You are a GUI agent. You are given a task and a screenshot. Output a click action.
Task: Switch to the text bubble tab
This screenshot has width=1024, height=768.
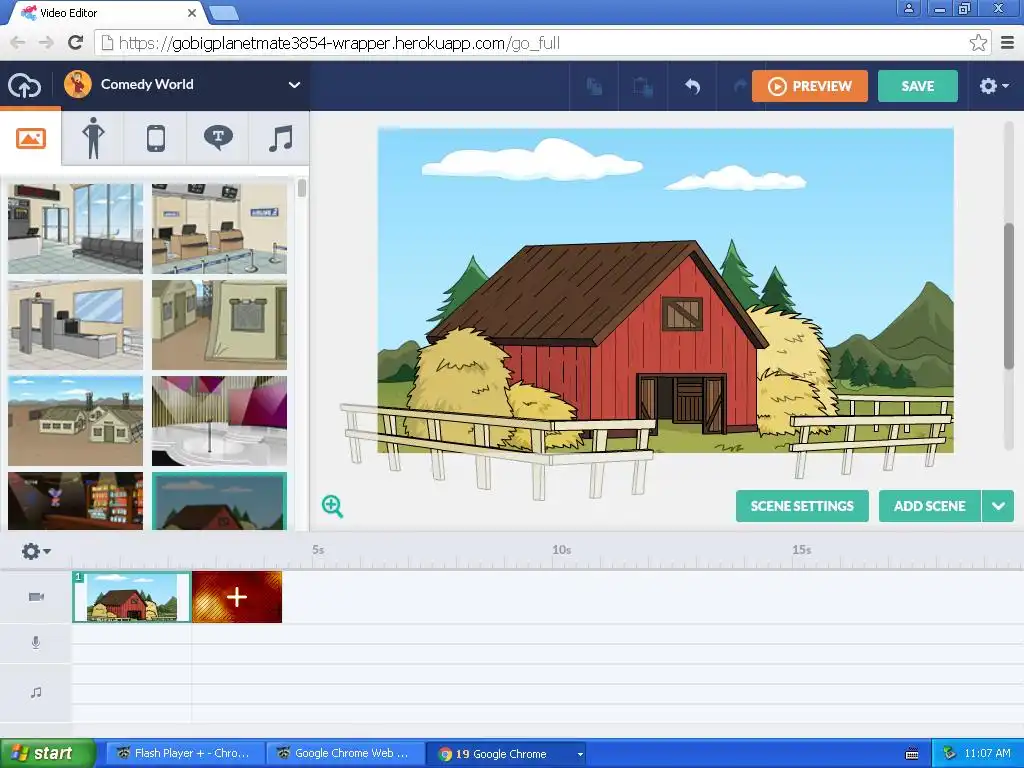pos(218,138)
